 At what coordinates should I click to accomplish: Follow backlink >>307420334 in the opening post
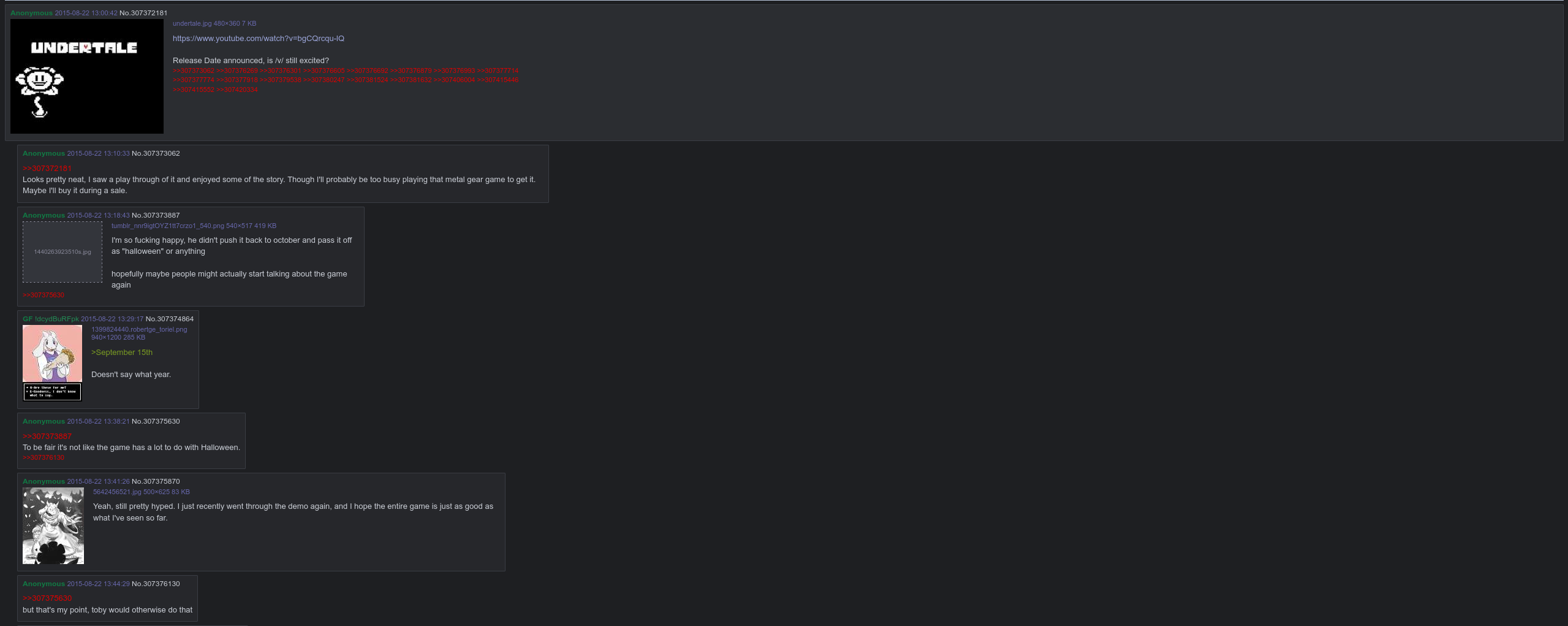coord(237,90)
